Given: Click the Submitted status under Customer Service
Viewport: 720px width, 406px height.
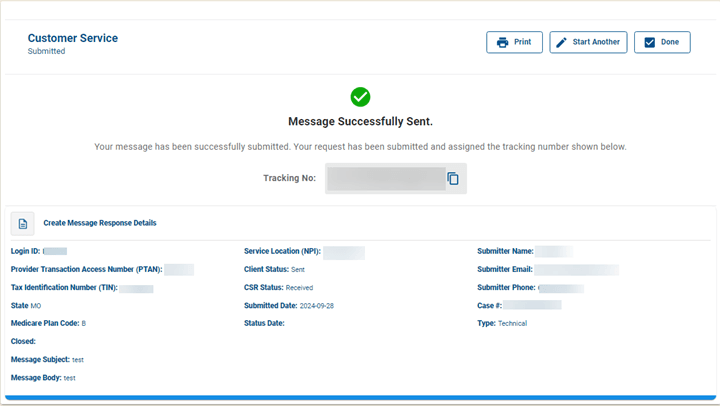Looking at the screenshot, I should (x=46, y=51).
